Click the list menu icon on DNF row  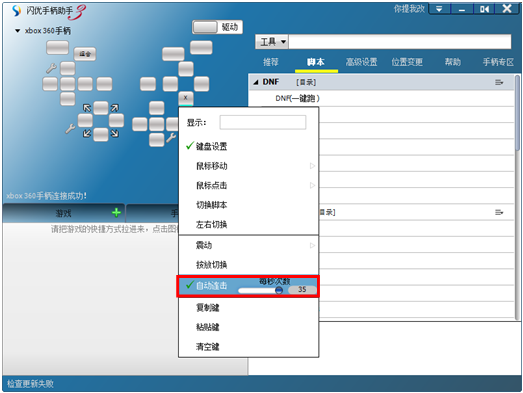coord(499,82)
